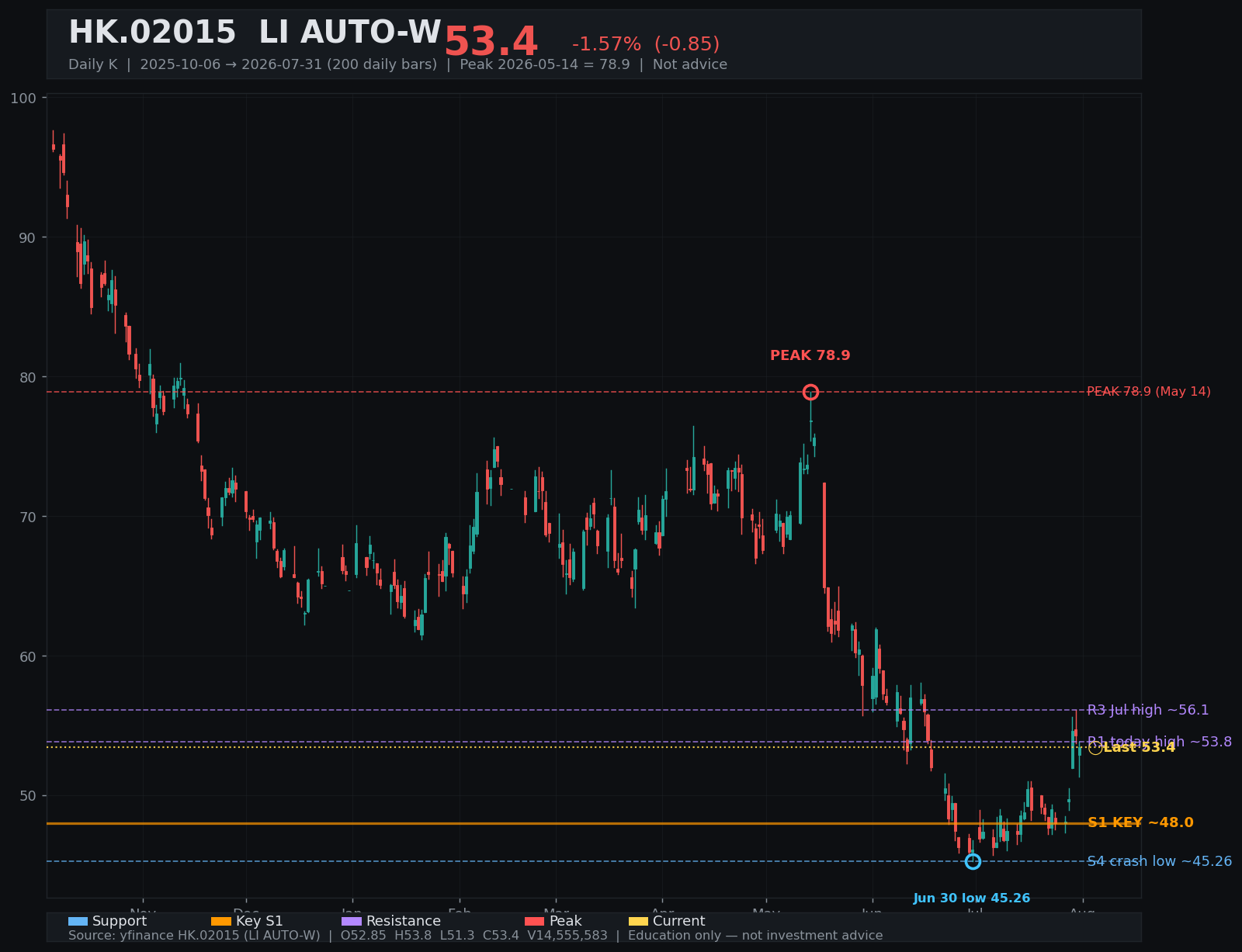Click the 50 label on the price axis
Viewport: 1242px width, 952px height.
(x=27, y=796)
